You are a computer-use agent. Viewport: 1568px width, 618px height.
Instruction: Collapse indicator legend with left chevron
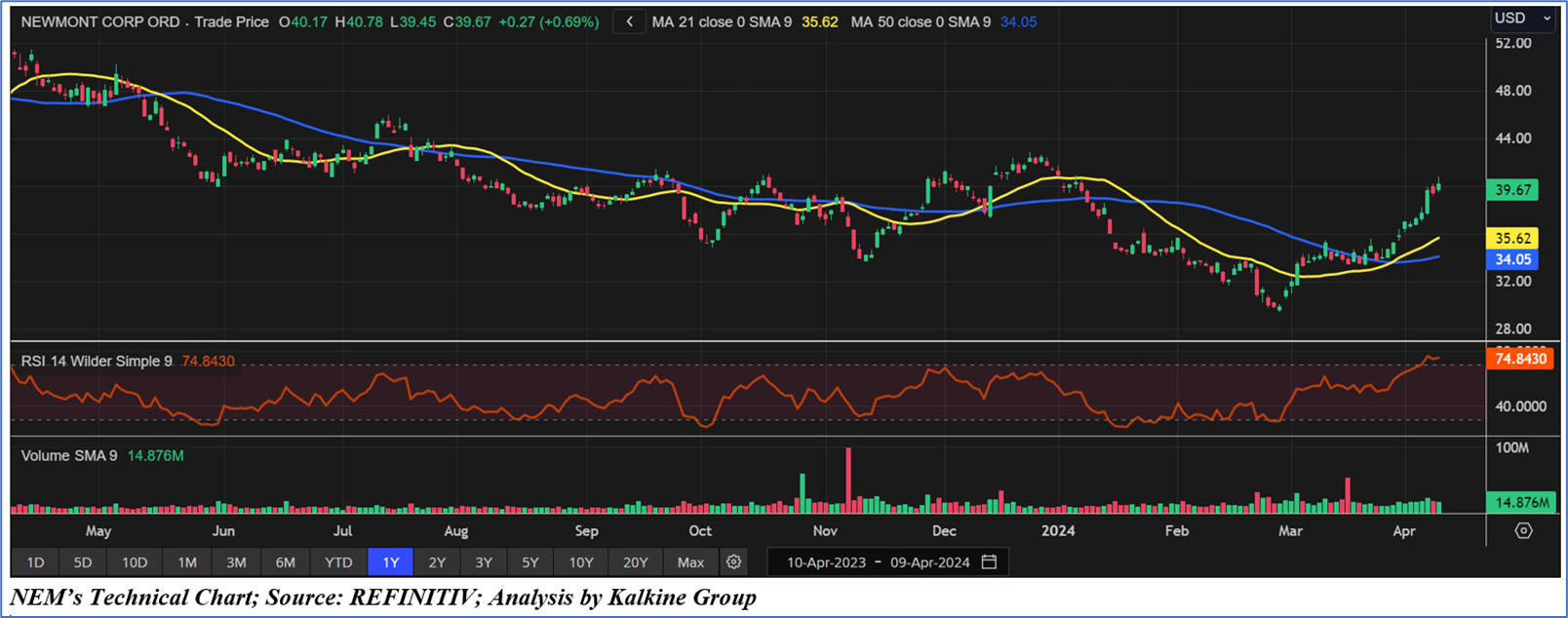[x=630, y=21]
